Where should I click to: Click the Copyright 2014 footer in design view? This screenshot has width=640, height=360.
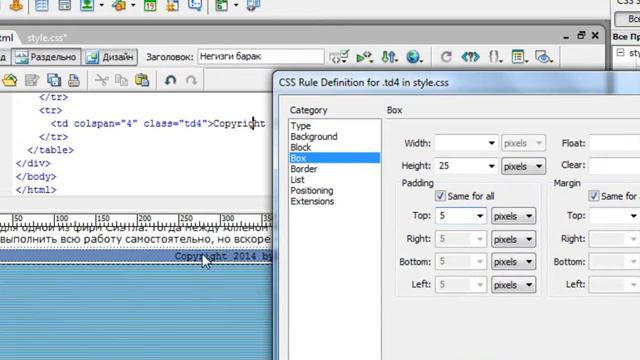[223, 256]
